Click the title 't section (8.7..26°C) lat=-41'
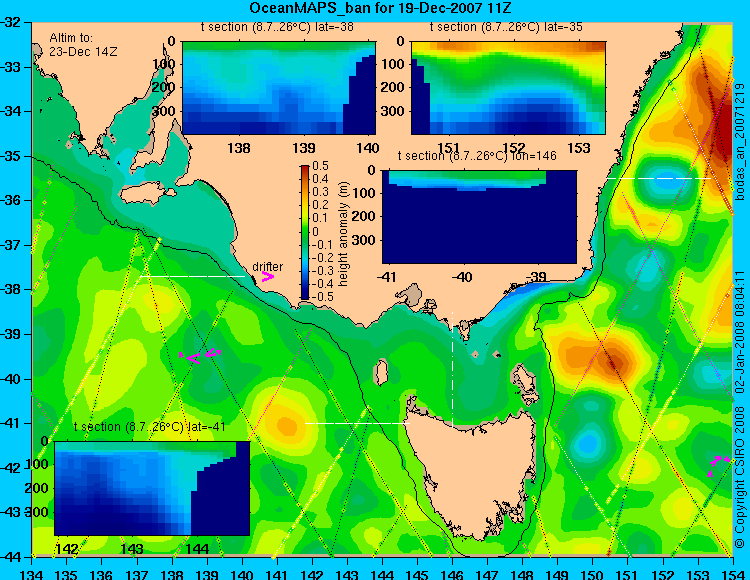750x580 pixels. tap(150, 427)
